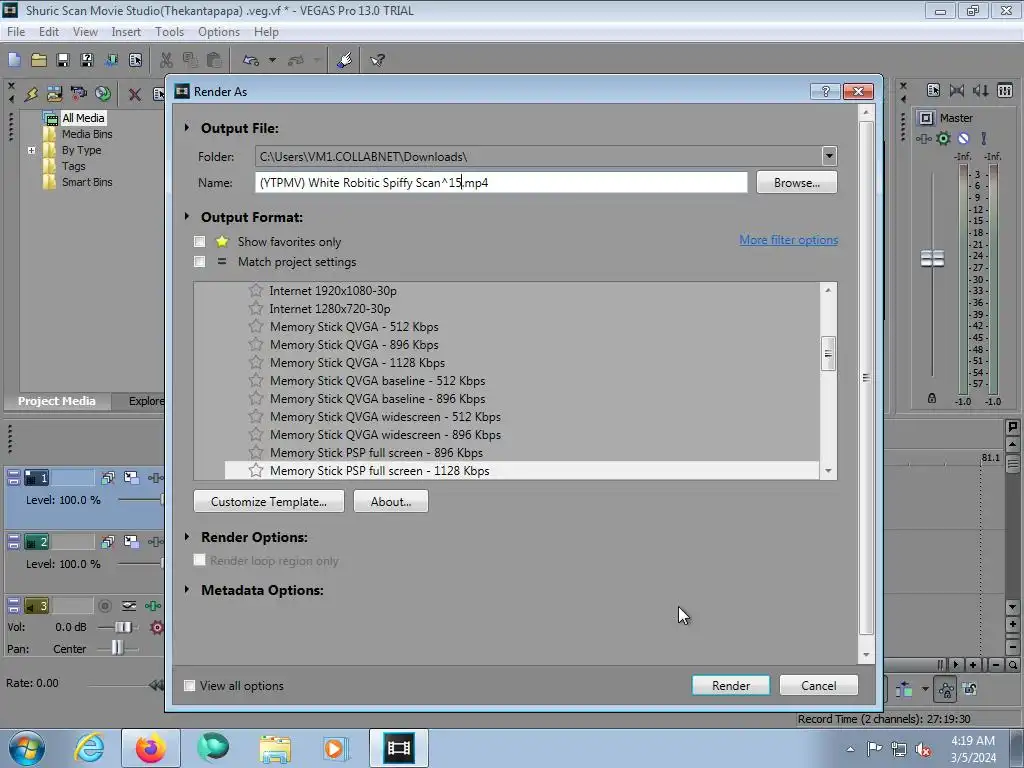Click track 1 Track Motion icon
Viewport: 1024px width, 768px height.
pos(108,478)
